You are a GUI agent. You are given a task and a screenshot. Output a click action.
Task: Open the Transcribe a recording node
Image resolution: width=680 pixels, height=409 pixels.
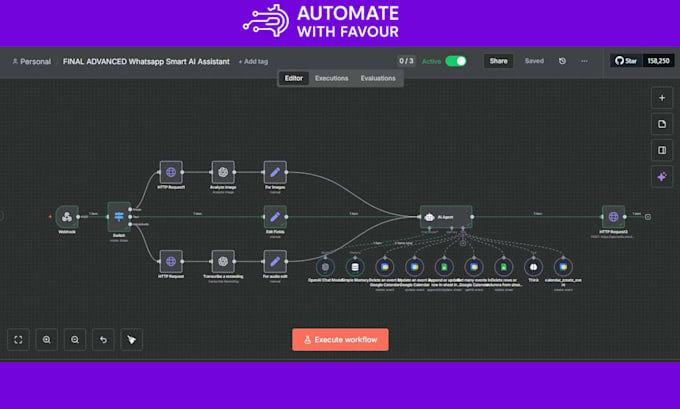(223, 261)
